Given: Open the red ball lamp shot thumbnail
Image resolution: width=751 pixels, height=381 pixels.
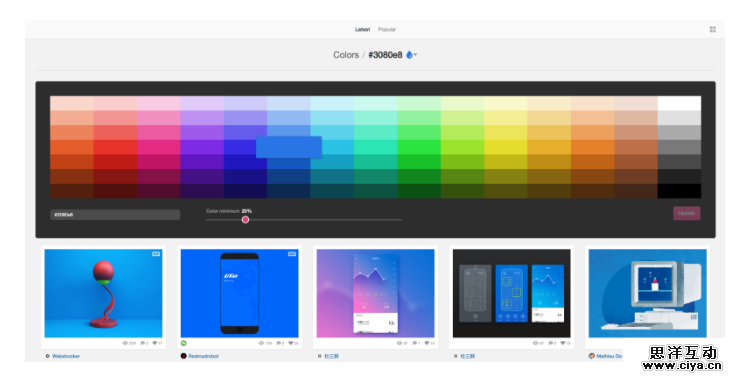Looking at the screenshot, I should tap(103, 293).
